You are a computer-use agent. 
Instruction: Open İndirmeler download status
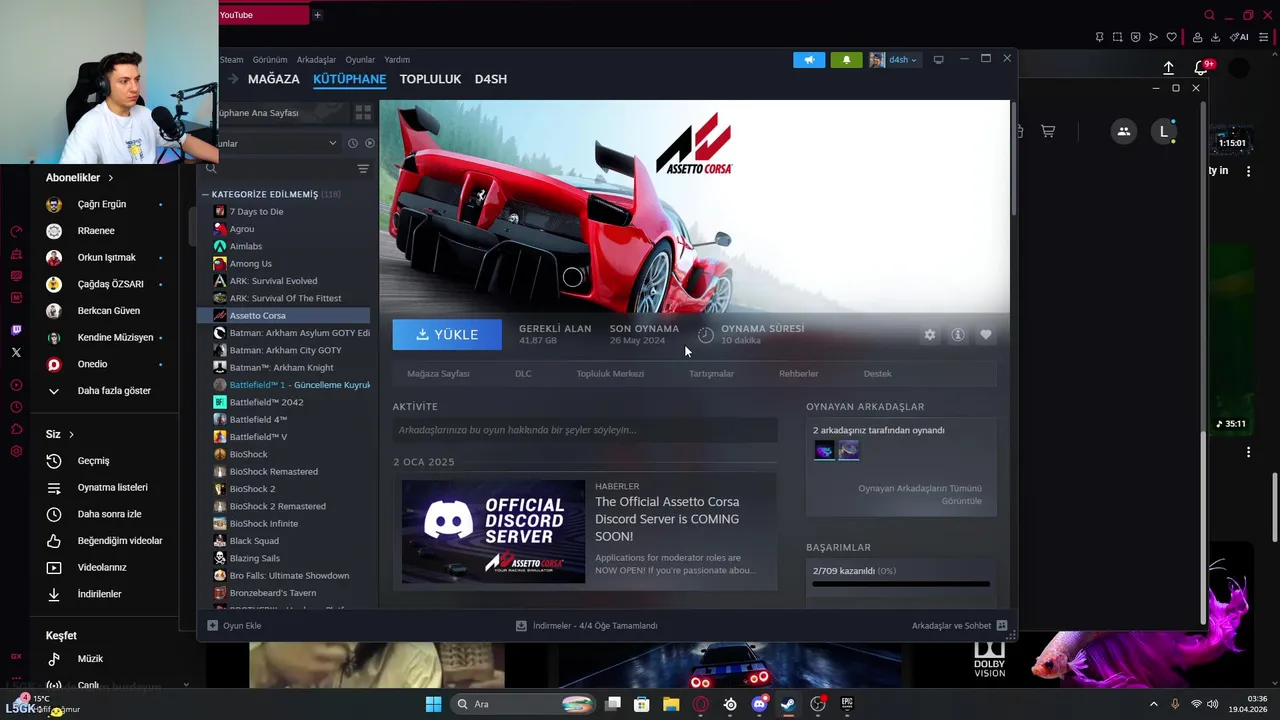click(587, 626)
